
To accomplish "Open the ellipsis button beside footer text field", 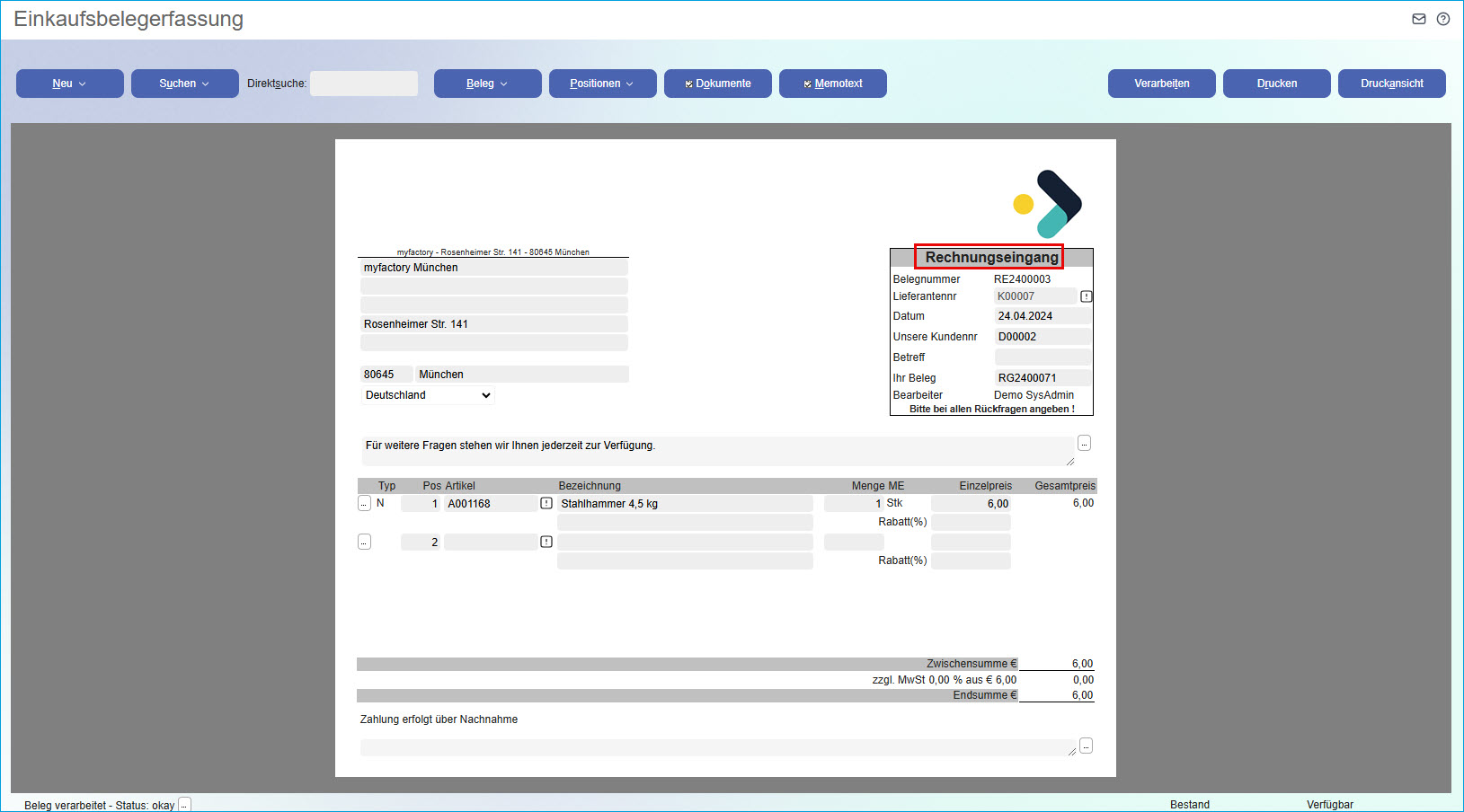I will [1086, 746].
